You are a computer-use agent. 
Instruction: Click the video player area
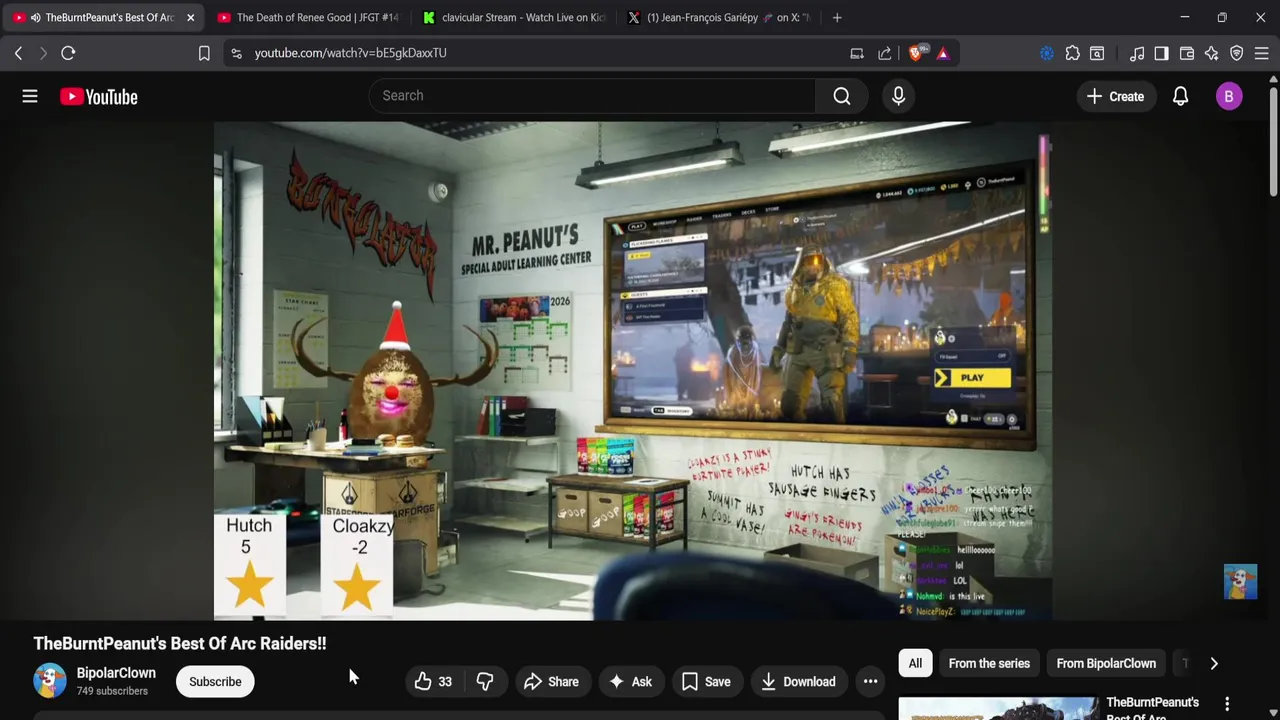632,371
